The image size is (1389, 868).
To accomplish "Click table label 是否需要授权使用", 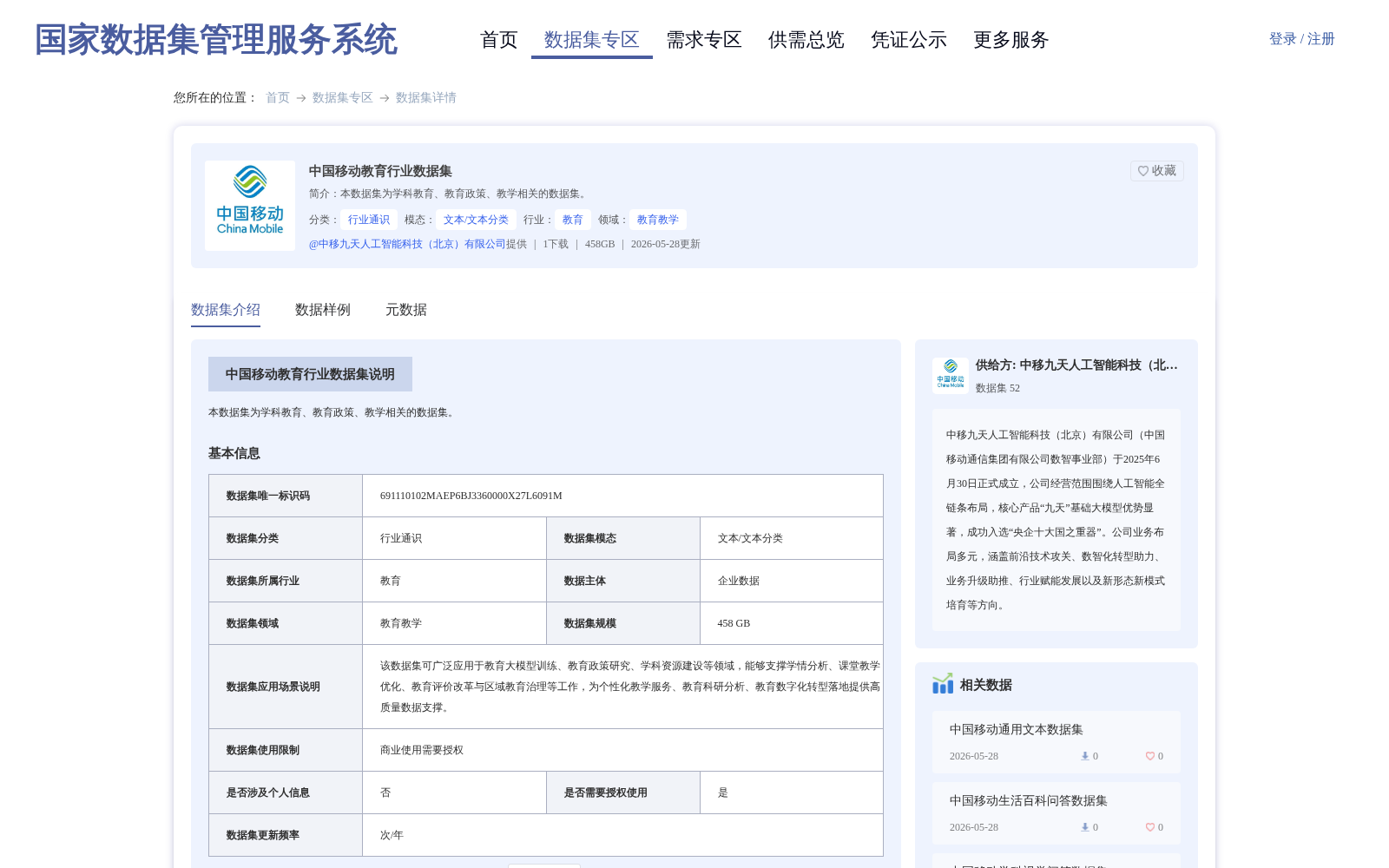I will click(606, 792).
